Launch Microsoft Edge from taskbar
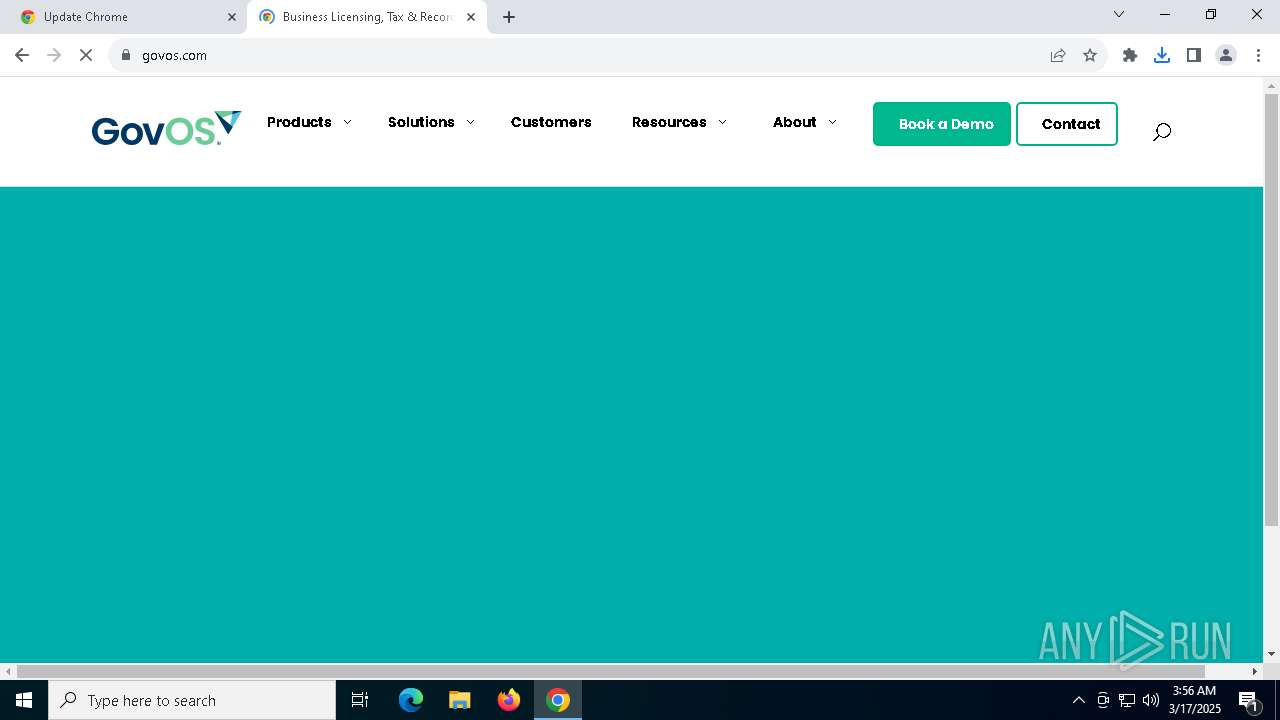The width and height of the screenshot is (1280, 720). click(411, 700)
